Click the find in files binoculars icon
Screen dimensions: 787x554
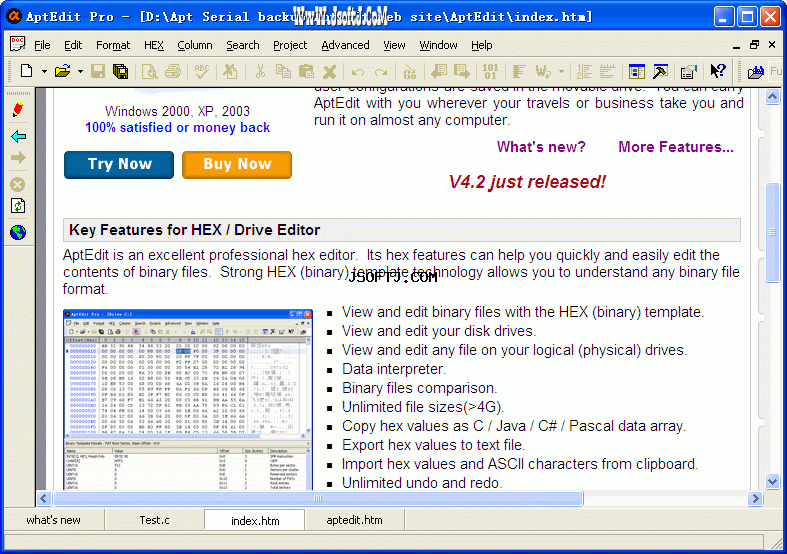click(755, 72)
